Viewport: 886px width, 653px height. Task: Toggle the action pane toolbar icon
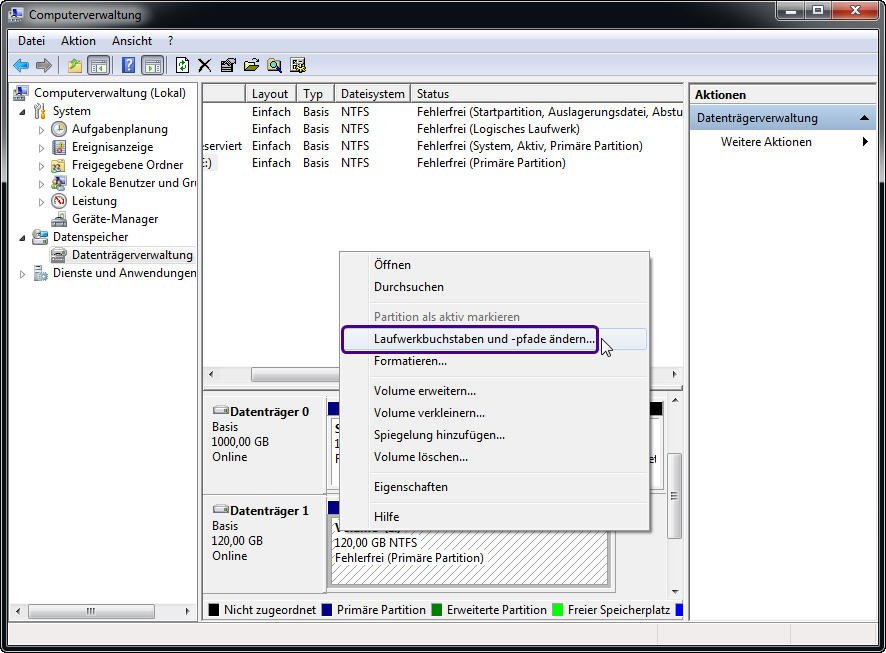click(153, 66)
